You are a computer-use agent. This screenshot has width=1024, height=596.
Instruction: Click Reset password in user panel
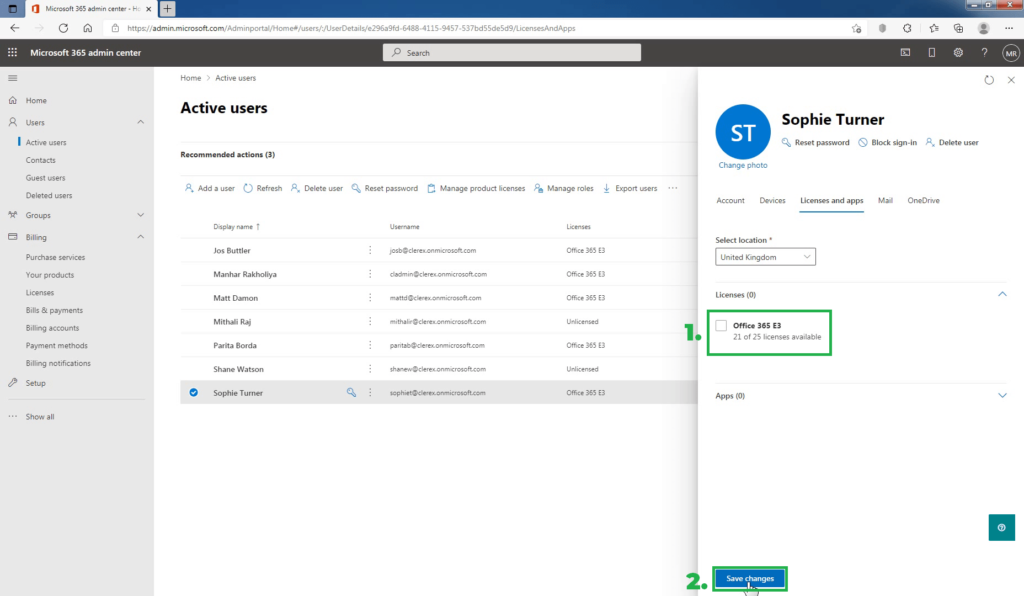click(815, 142)
